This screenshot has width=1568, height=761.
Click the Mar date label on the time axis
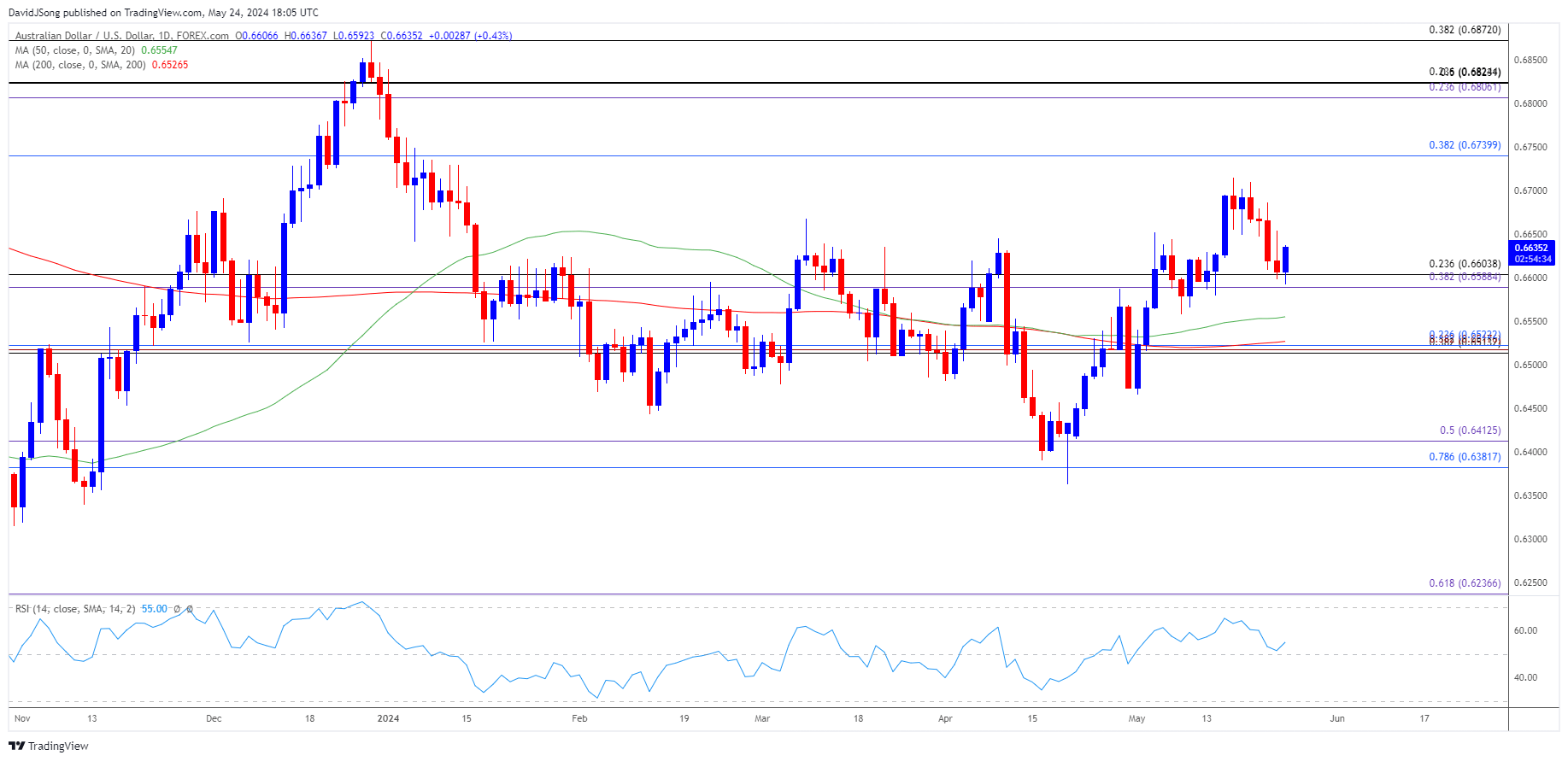(762, 718)
